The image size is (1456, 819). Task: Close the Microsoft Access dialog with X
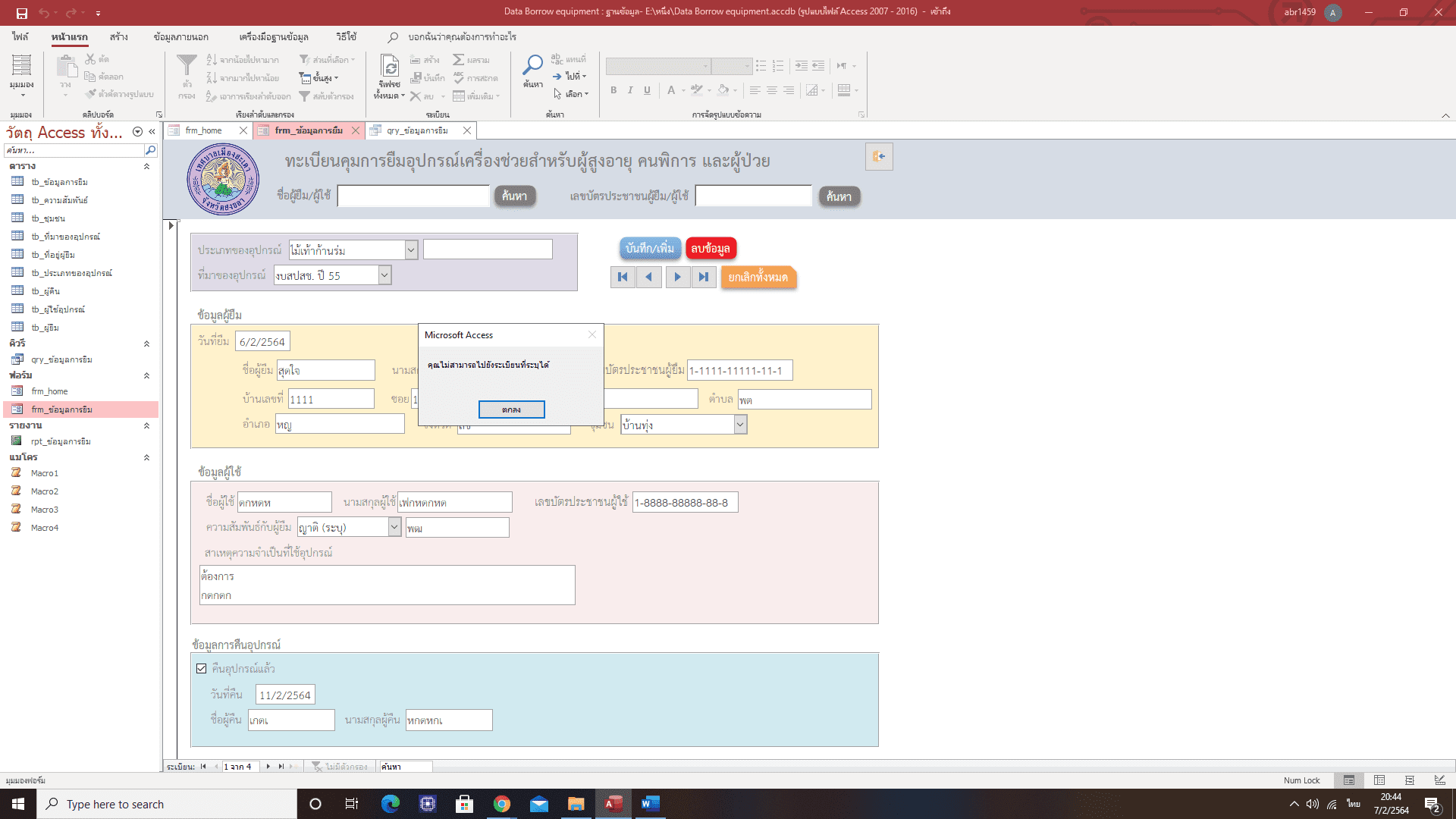[x=591, y=334]
